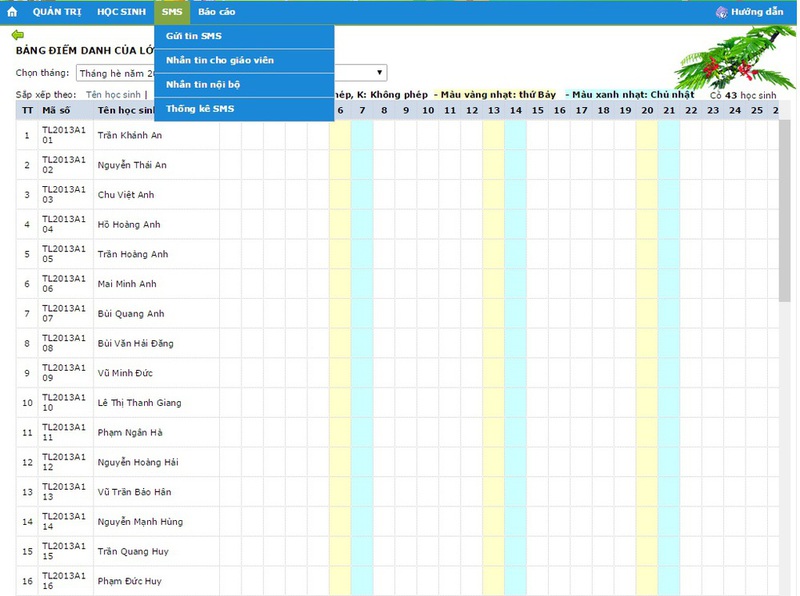
Task: Click the home icon in top bar
Action: [x=12, y=12]
